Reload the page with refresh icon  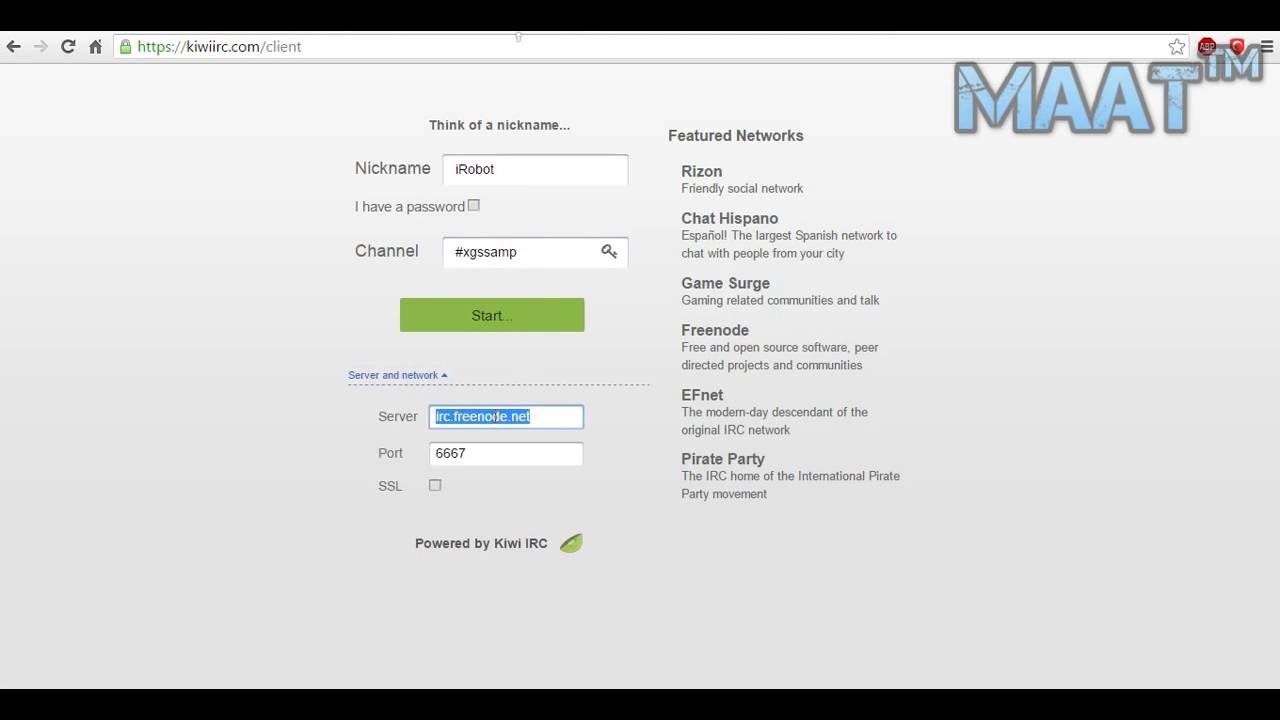(x=68, y=47)
